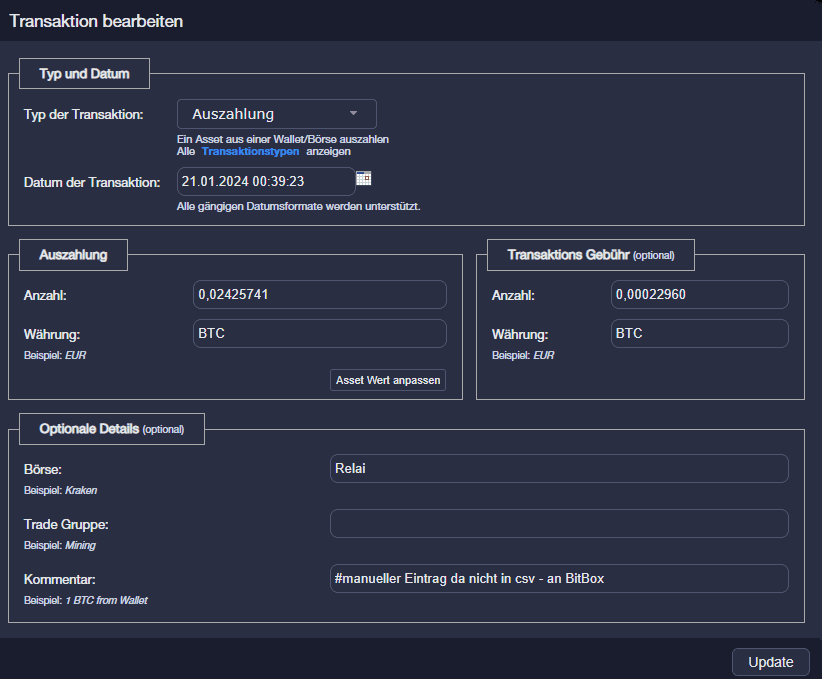The width and height of the screenshot is (822, 679).
Task: Click the Auszahlung Währung field
Action: click(x=319, y=334)
